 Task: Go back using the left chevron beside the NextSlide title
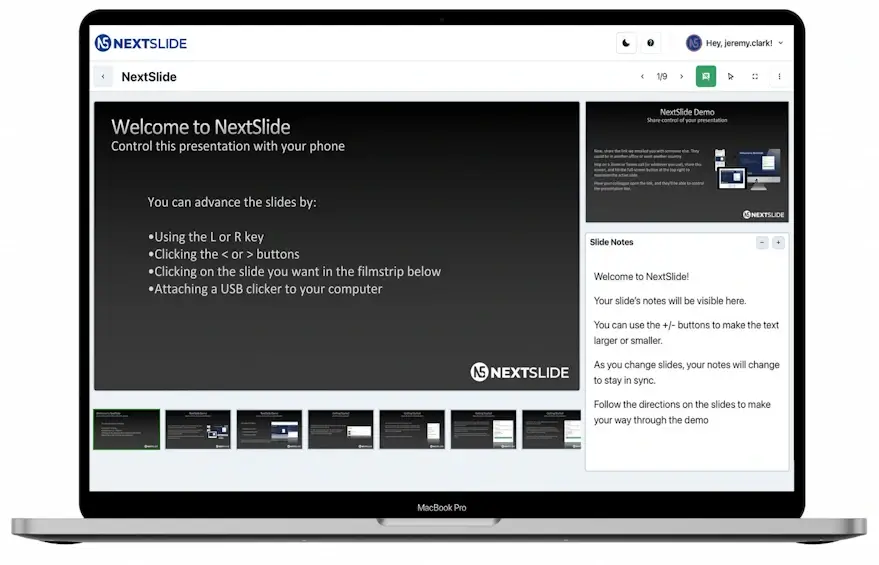tap(103, 77)
